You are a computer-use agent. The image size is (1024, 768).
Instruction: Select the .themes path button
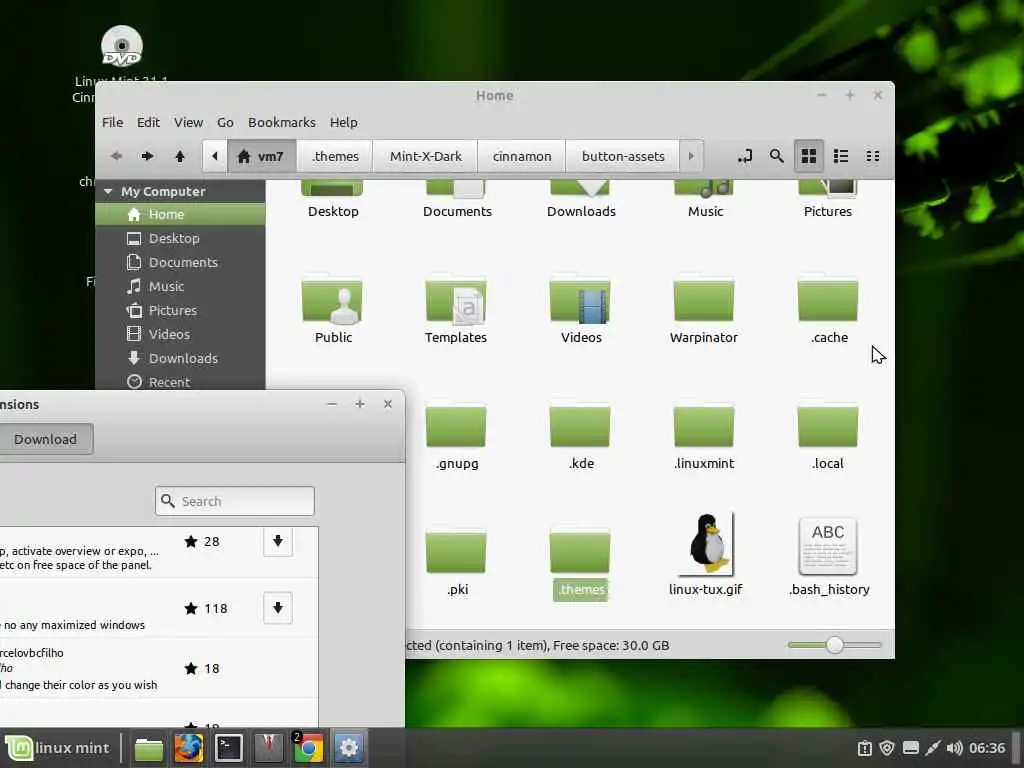point(335,156)
